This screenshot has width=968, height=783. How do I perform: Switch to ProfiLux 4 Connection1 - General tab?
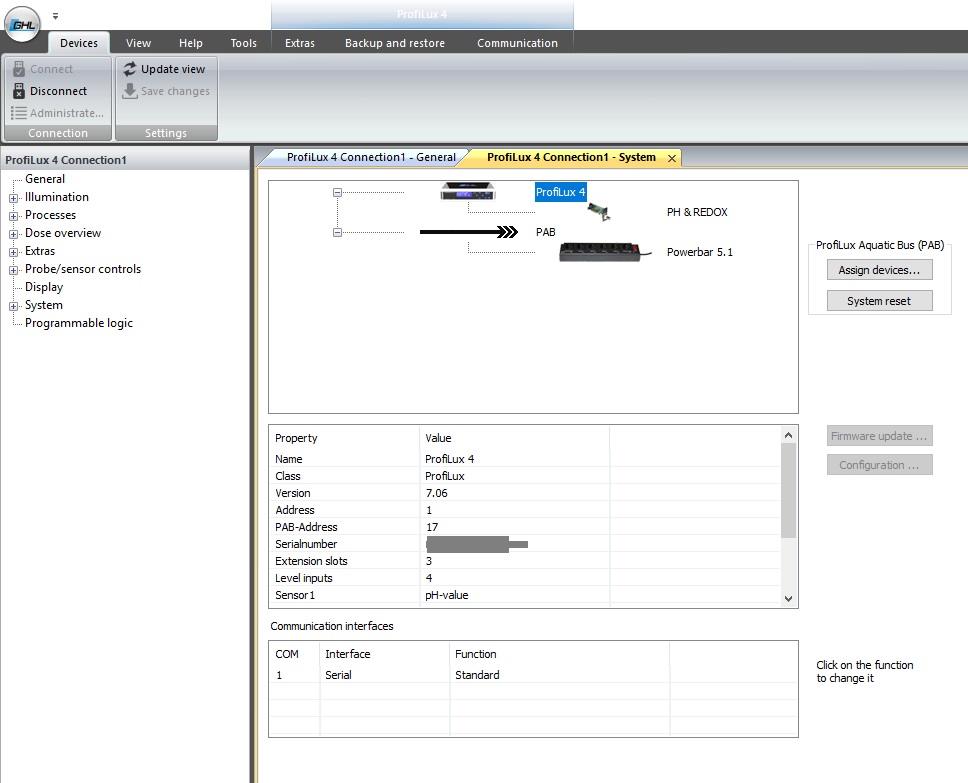click(x=370, y=157)
